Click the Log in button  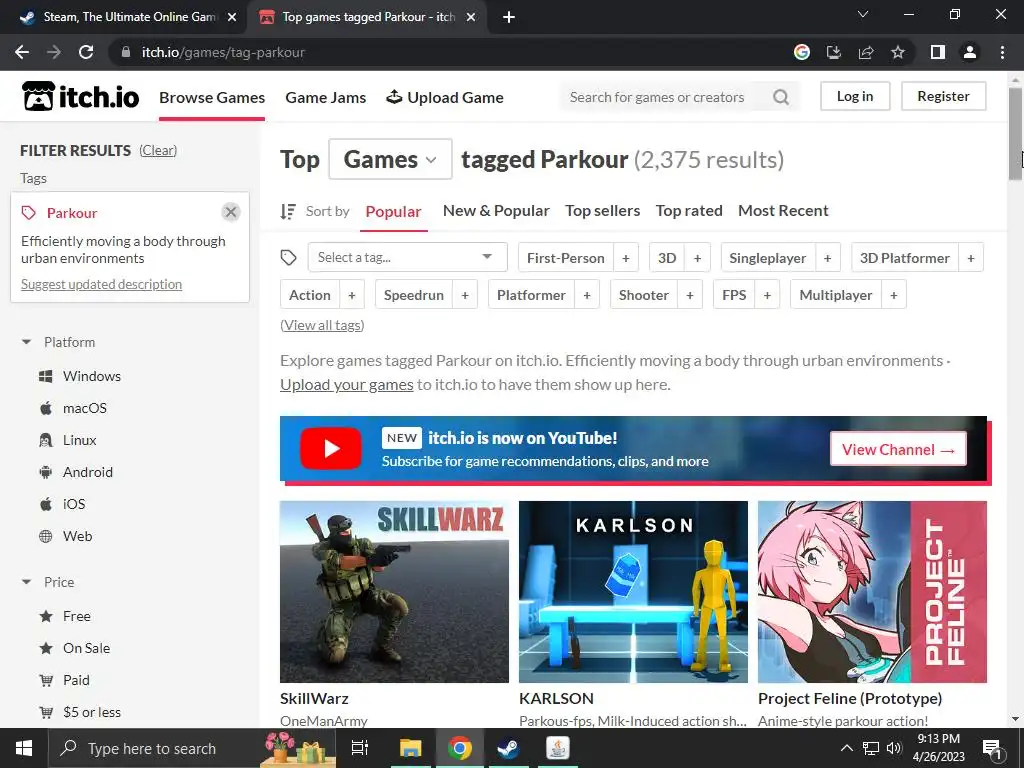pyautogui.click(x=855, y=96)
